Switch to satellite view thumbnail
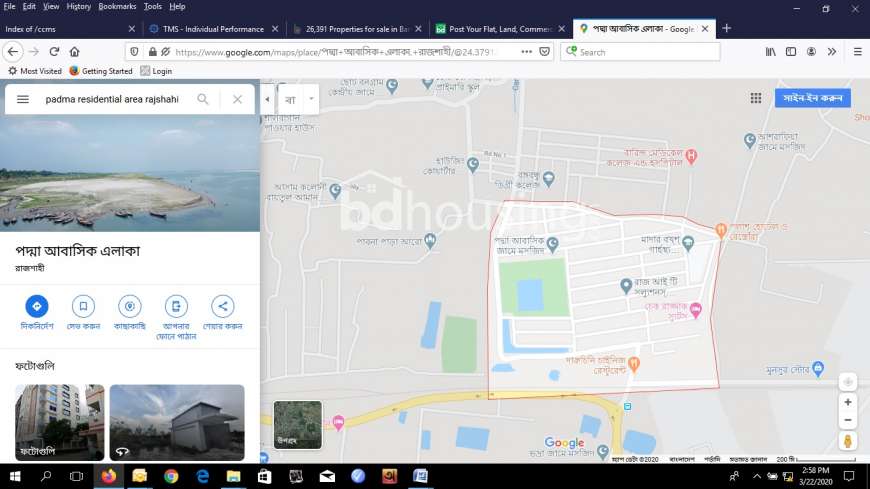The width and height of the screenshot is (870, 489). (x=297, y=425)
